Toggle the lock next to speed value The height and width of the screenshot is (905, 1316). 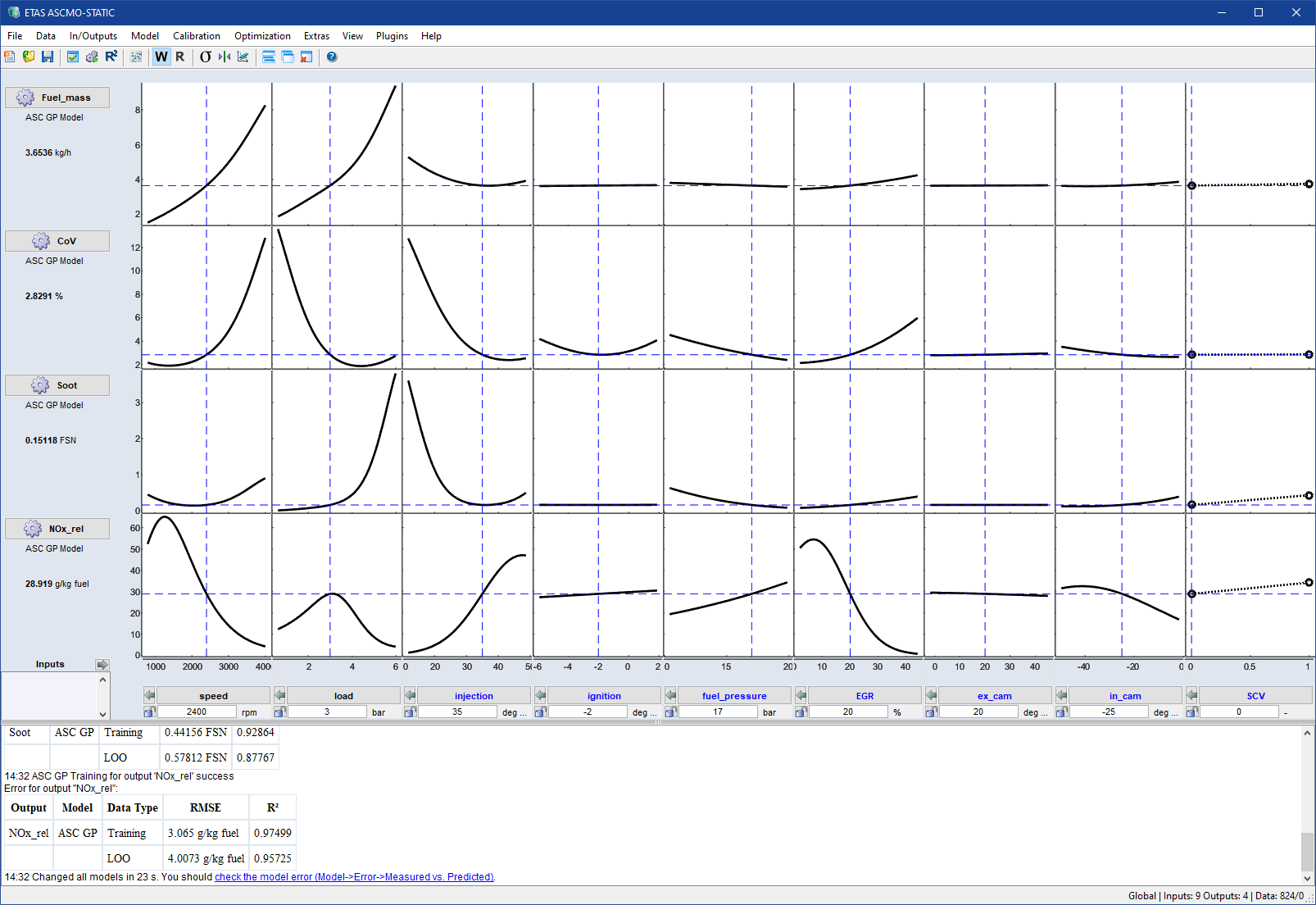[149, 712]
